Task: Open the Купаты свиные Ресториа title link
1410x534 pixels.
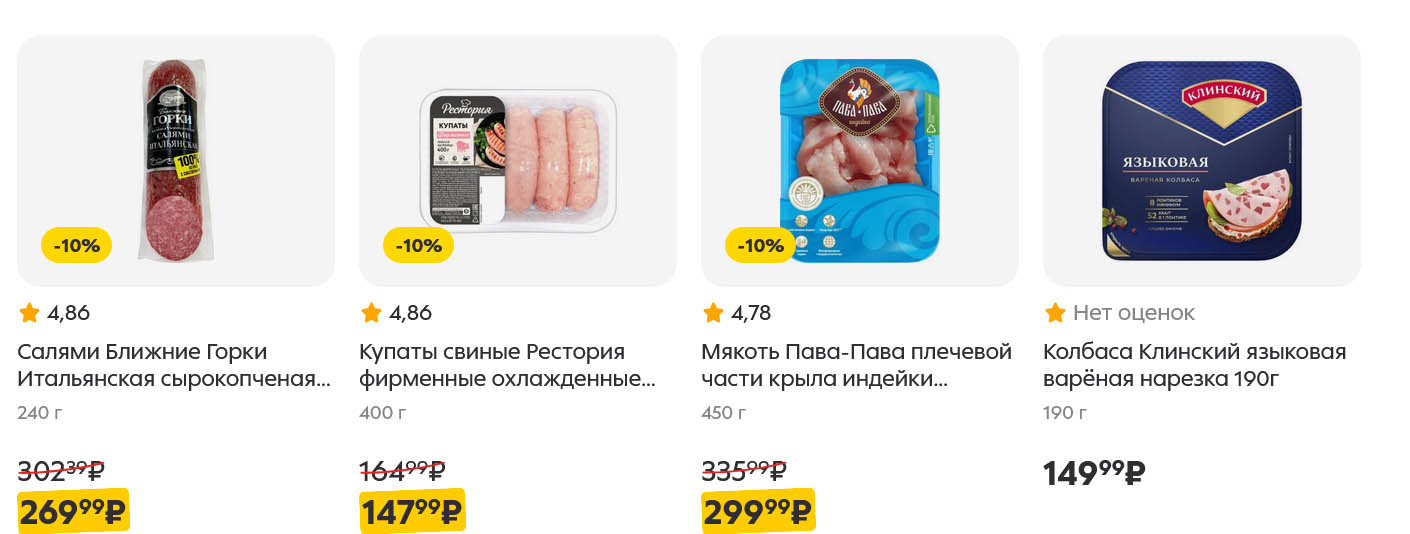Action: pos(508,365)
